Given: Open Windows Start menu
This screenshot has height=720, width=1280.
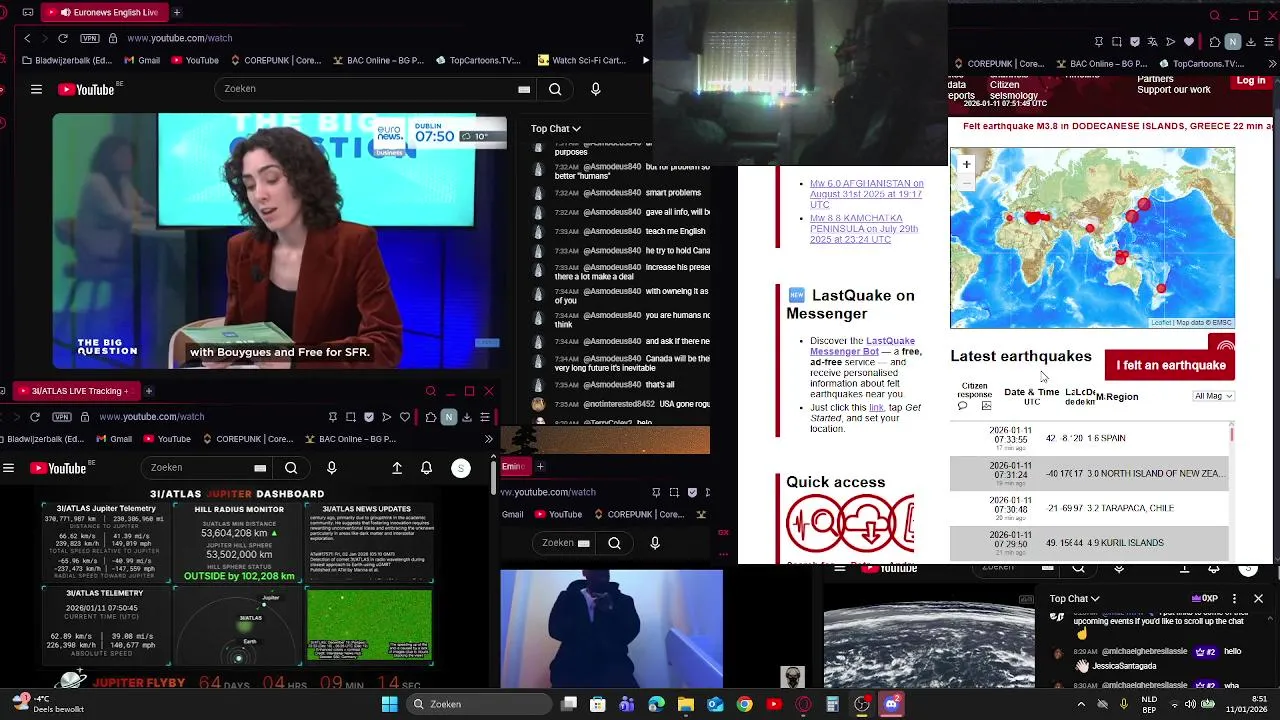Looking at the screenshot, I should (389, 704).
